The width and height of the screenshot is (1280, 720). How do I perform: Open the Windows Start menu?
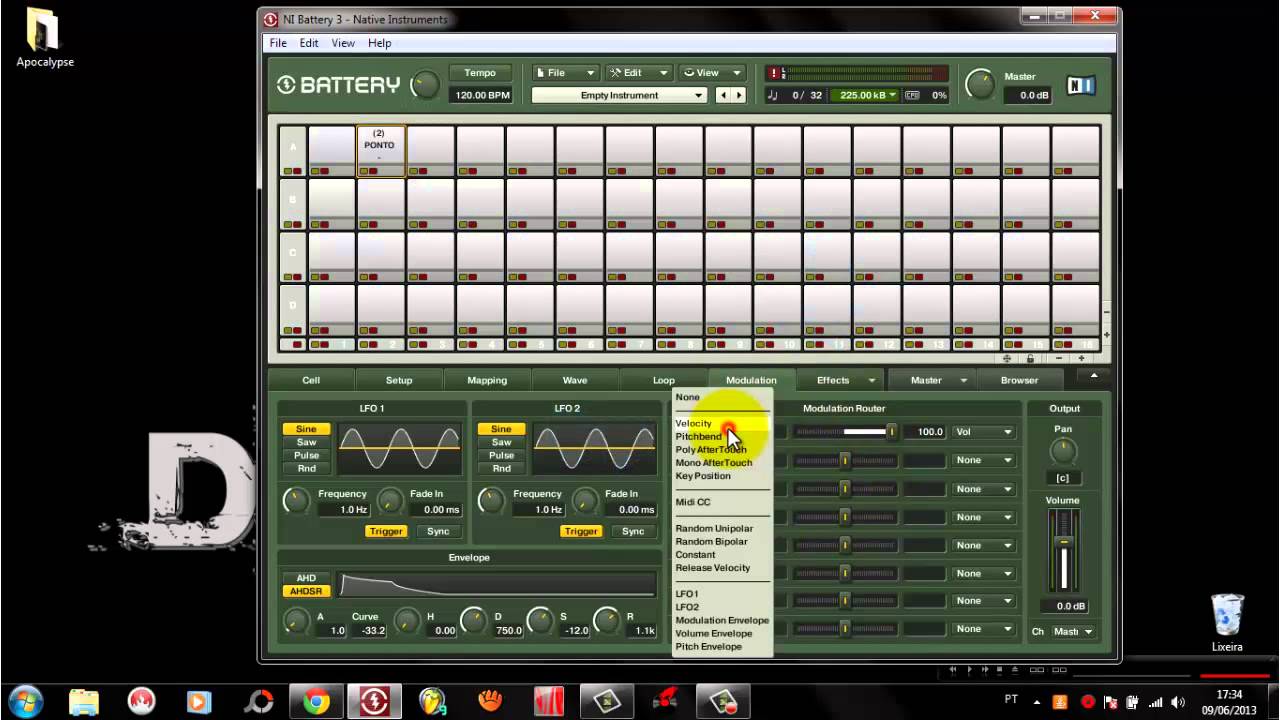point(25,701)
